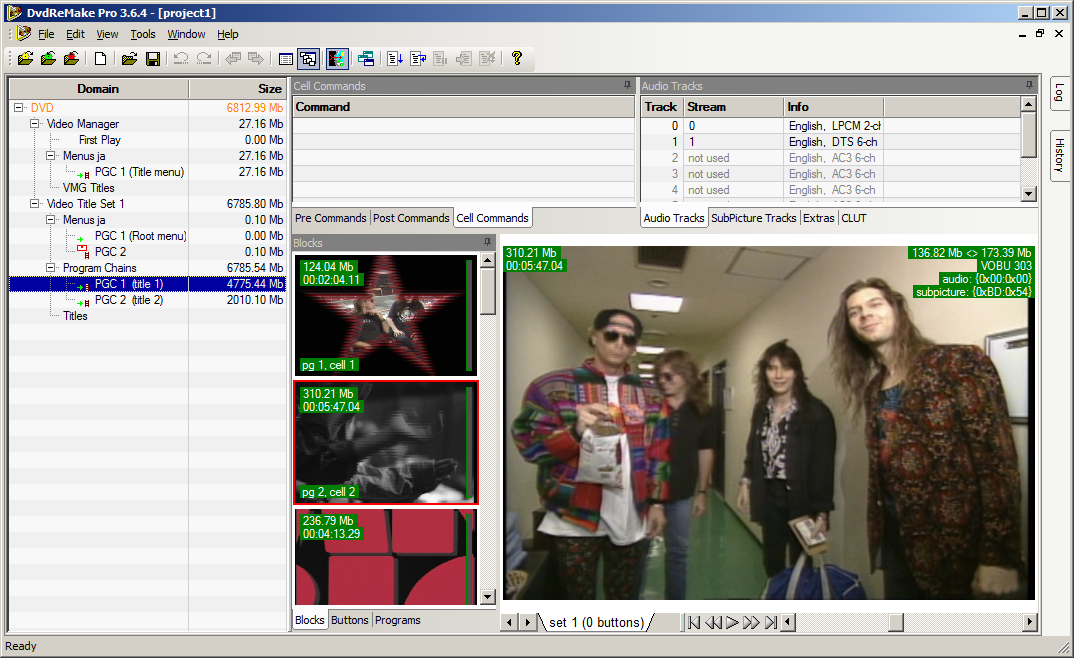Select VMG Titles tree item
The image size is (1074, 658).
point(88,188)
